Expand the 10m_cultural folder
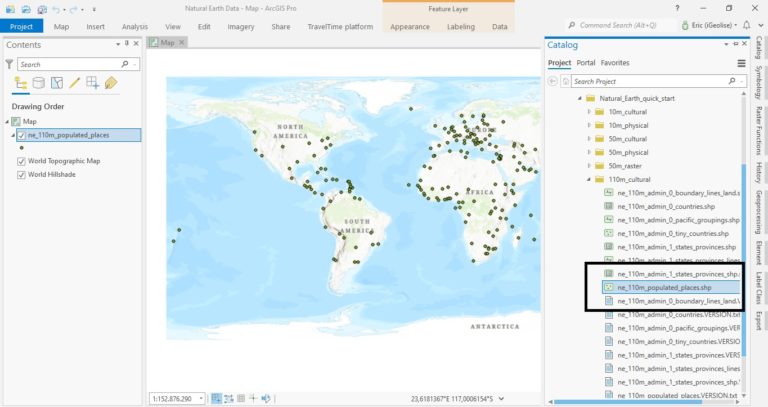The height and width of the screenshot is (407, 768). point(589,112)
